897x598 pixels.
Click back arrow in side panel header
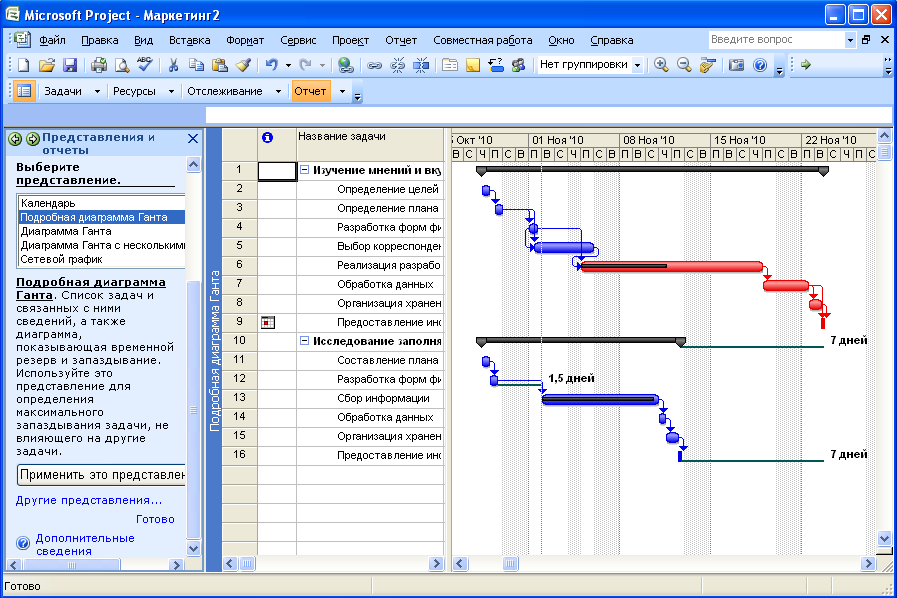point(15,138)
